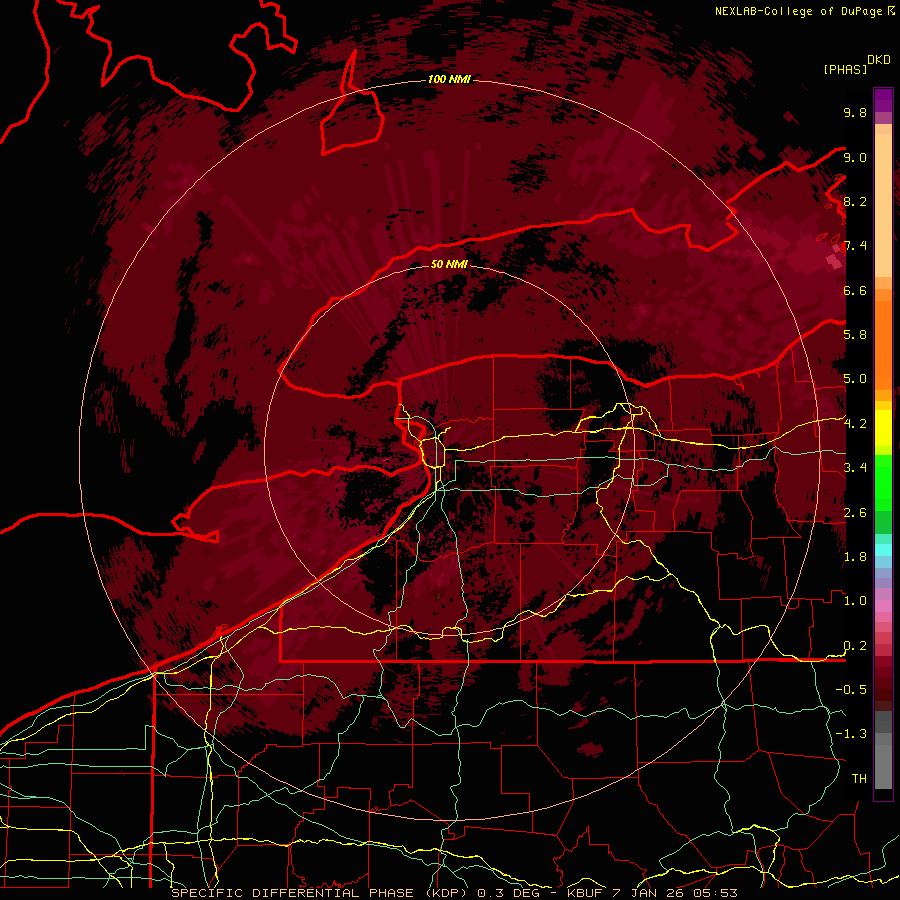The image size is (900, 900).
Task: Click the 3.4 scale value
Action: [x=855, y=468]
